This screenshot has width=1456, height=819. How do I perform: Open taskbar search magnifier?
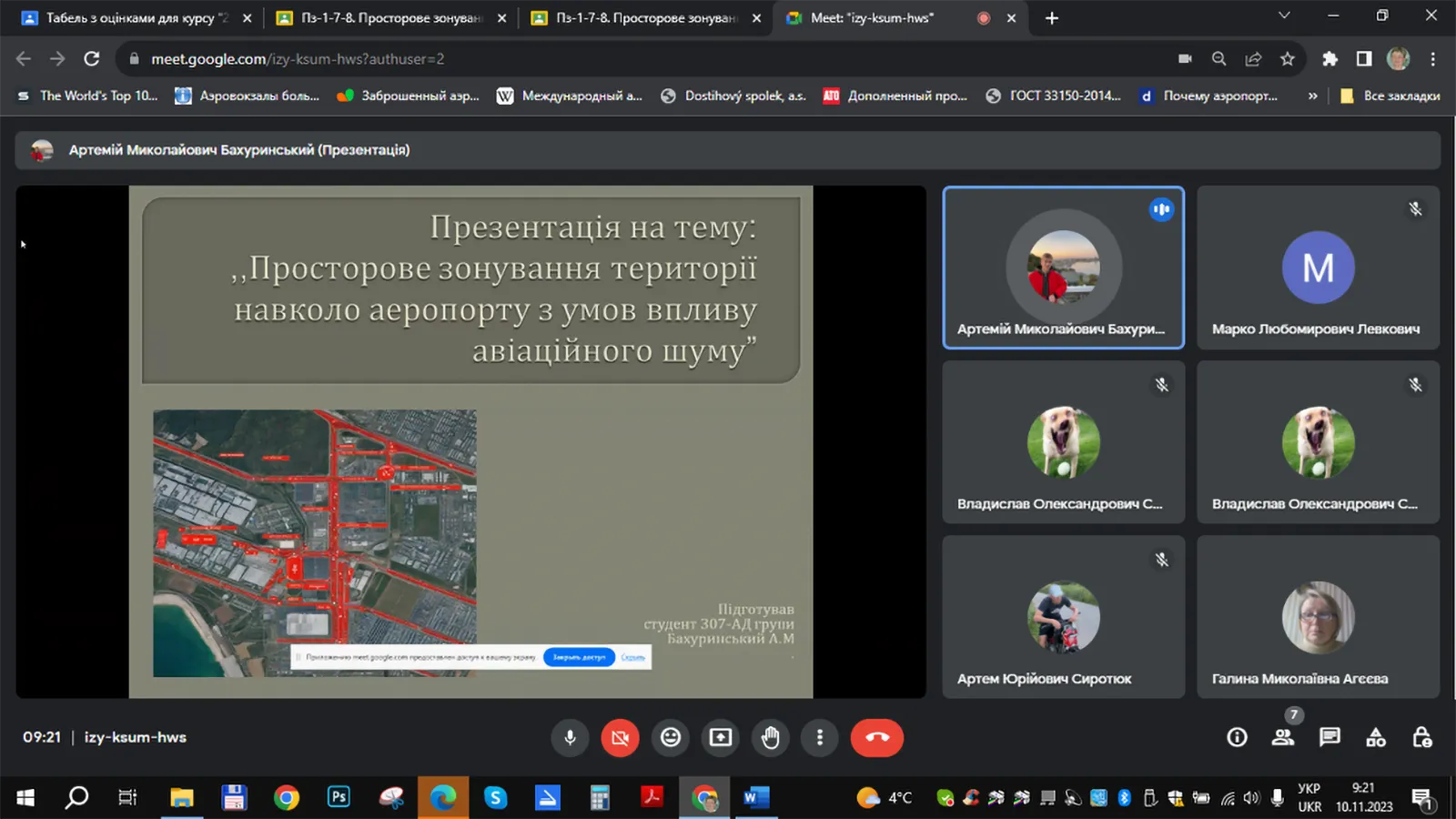tap(77, 798)
